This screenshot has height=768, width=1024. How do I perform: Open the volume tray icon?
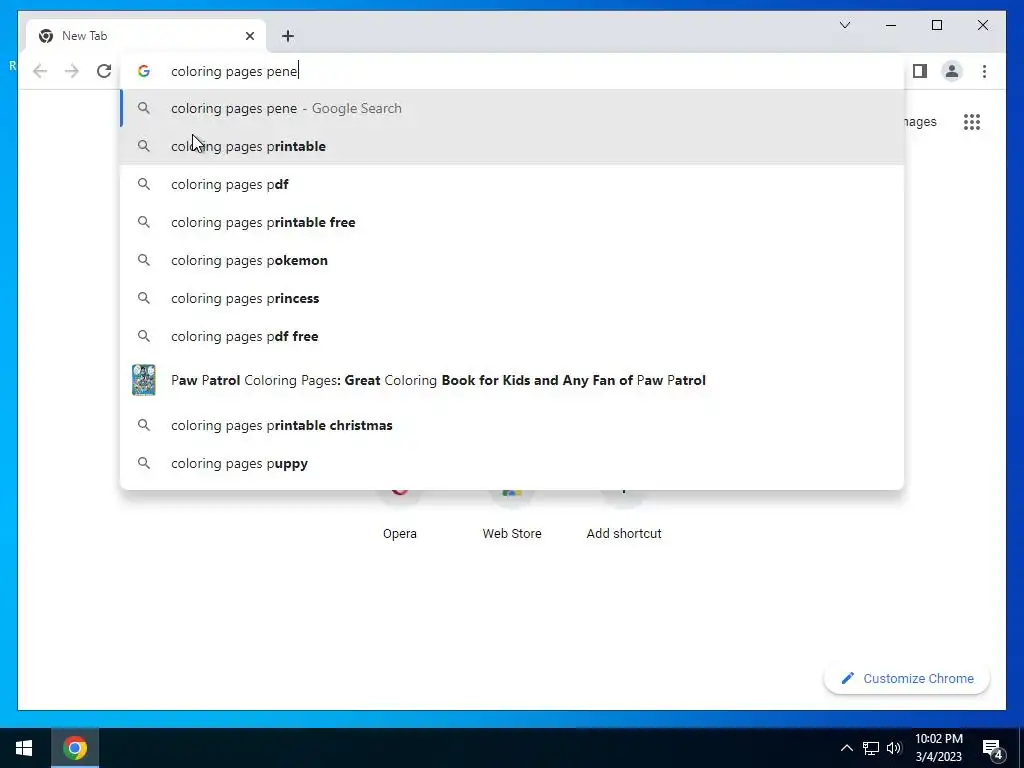894,748
